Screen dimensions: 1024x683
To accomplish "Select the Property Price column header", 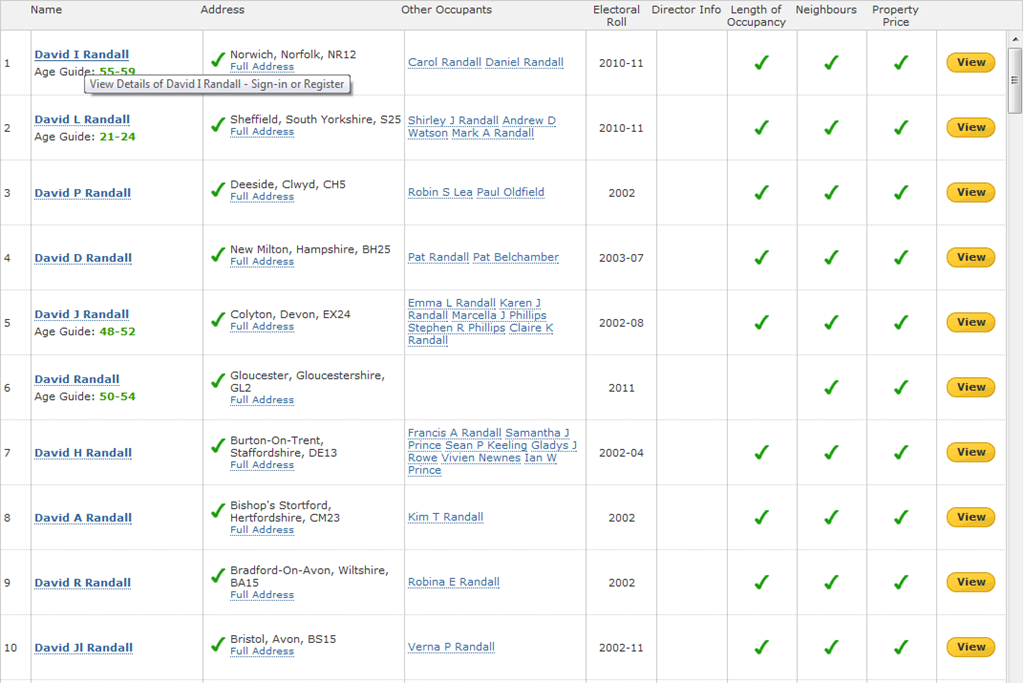I will pyautogui.click(x=895, y=16).
